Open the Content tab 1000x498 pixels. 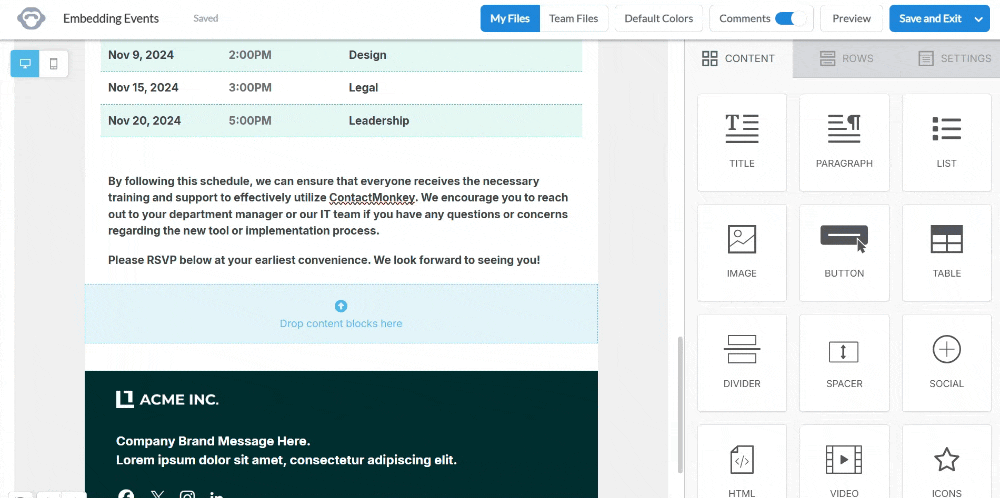coord(739,59)
